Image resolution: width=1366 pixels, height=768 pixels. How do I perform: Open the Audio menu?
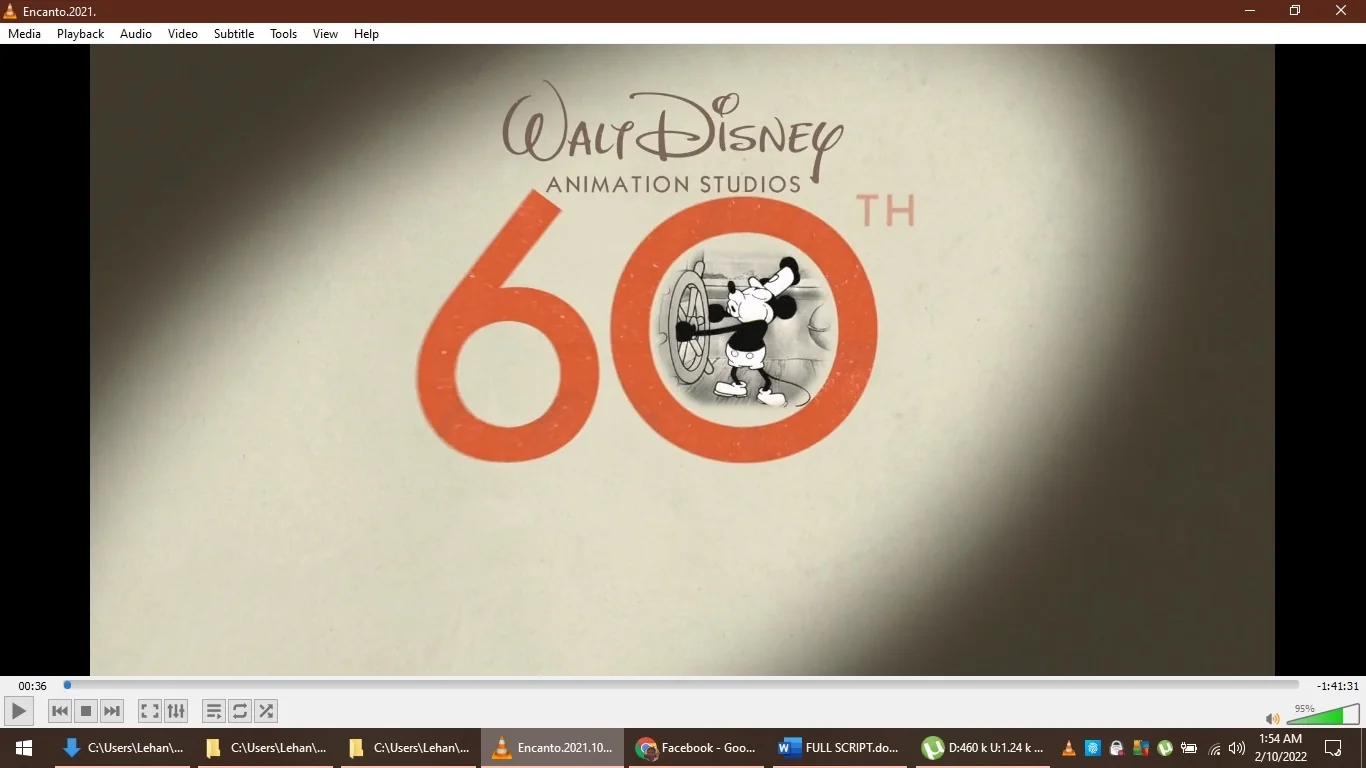(x=136, y=34)
